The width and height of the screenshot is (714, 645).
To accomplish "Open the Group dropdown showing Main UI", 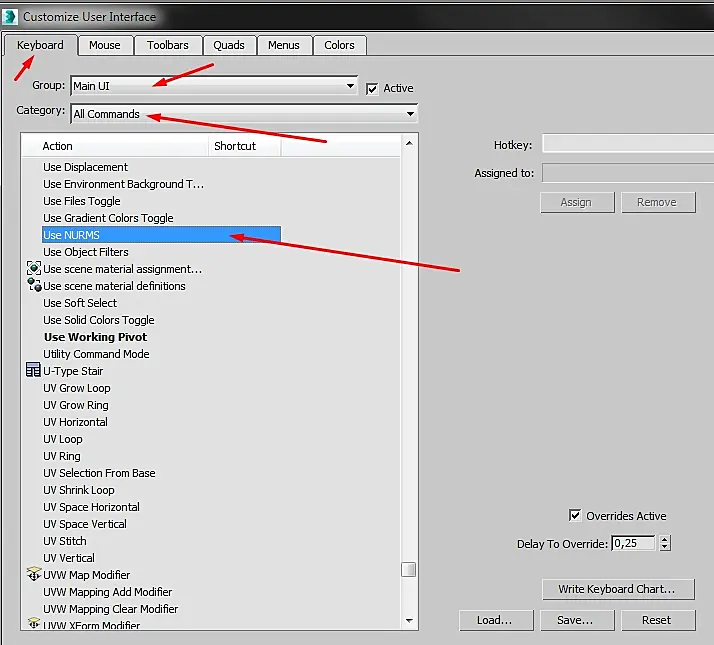I will point(214,86).
